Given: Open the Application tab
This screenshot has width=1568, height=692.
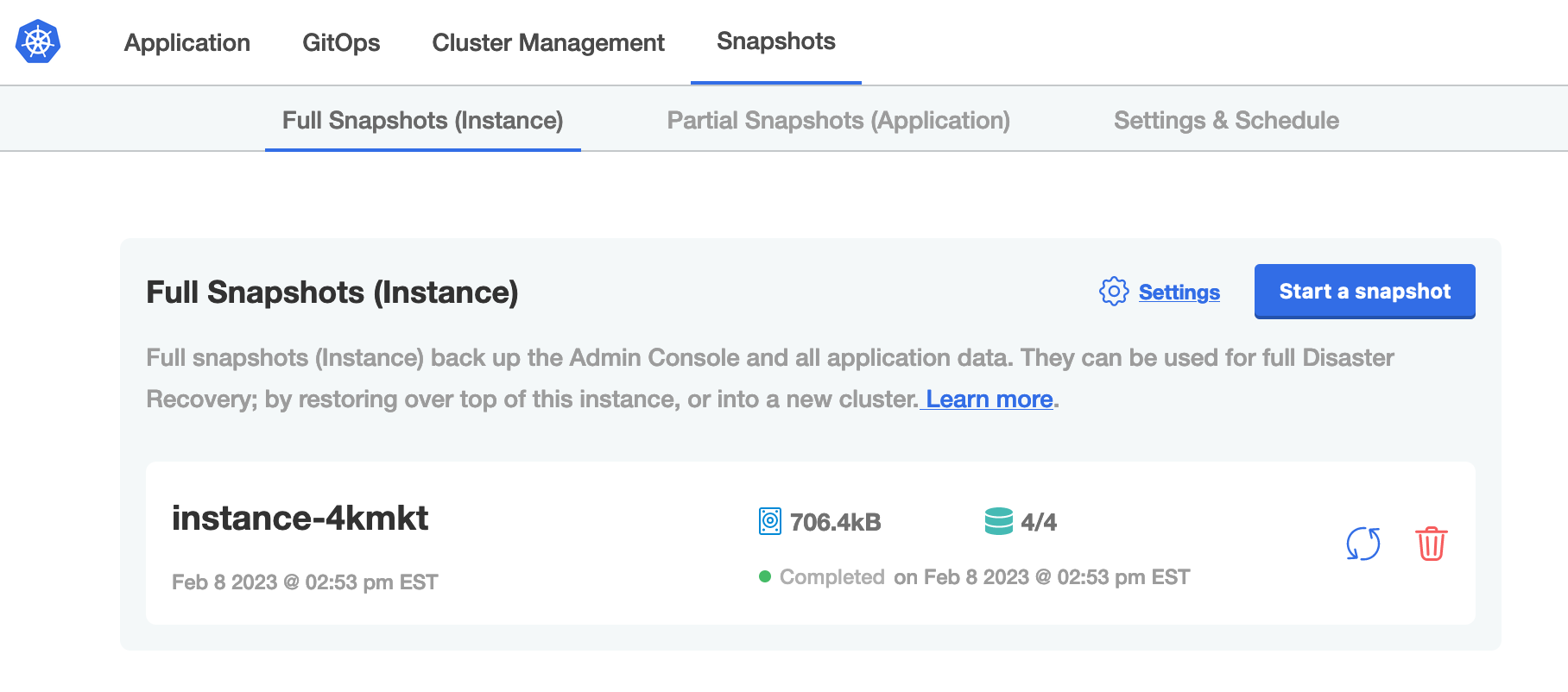Looking at the screenshot, I should [187, 42].
